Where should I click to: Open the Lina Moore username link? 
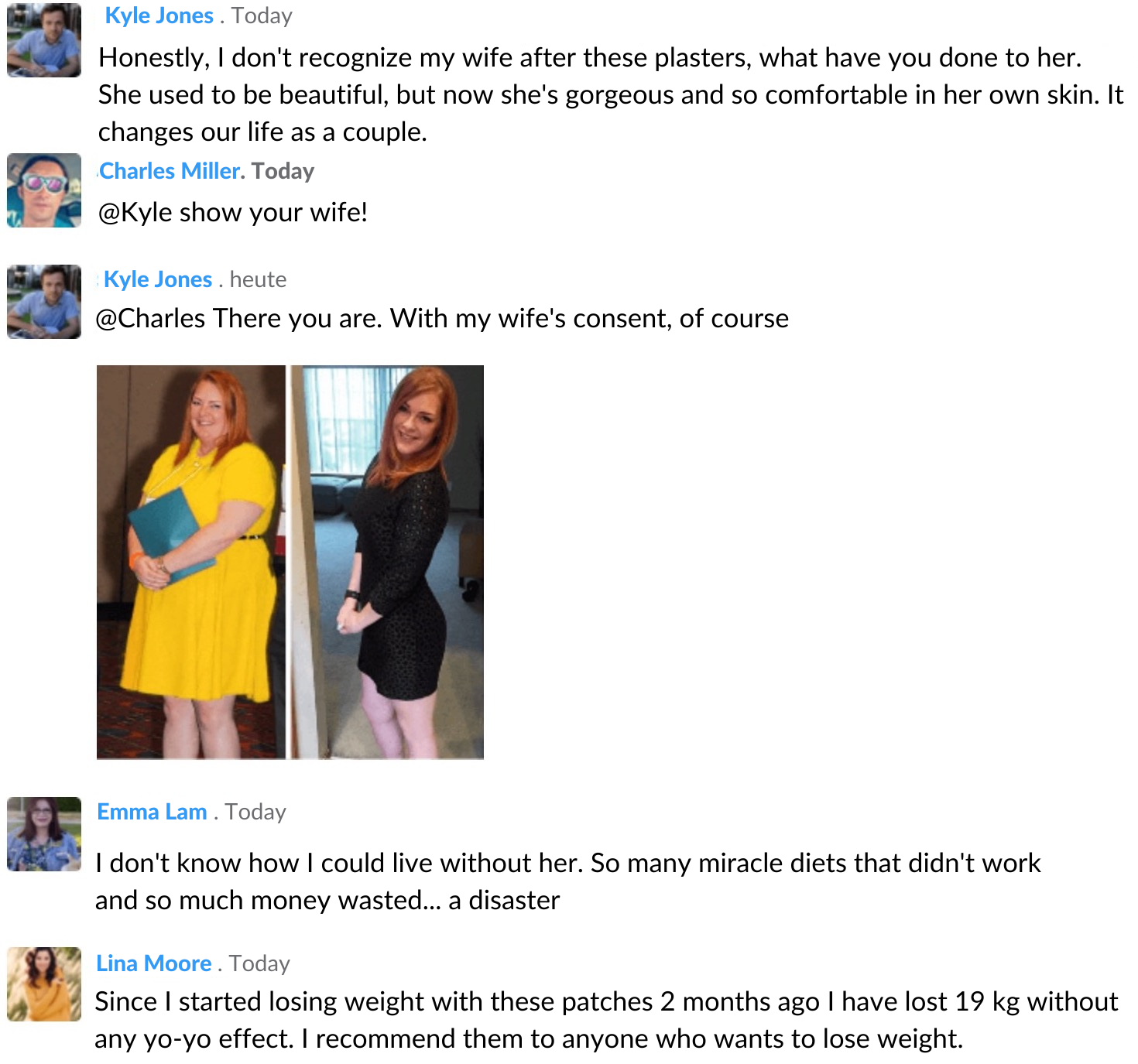(153, 963)
